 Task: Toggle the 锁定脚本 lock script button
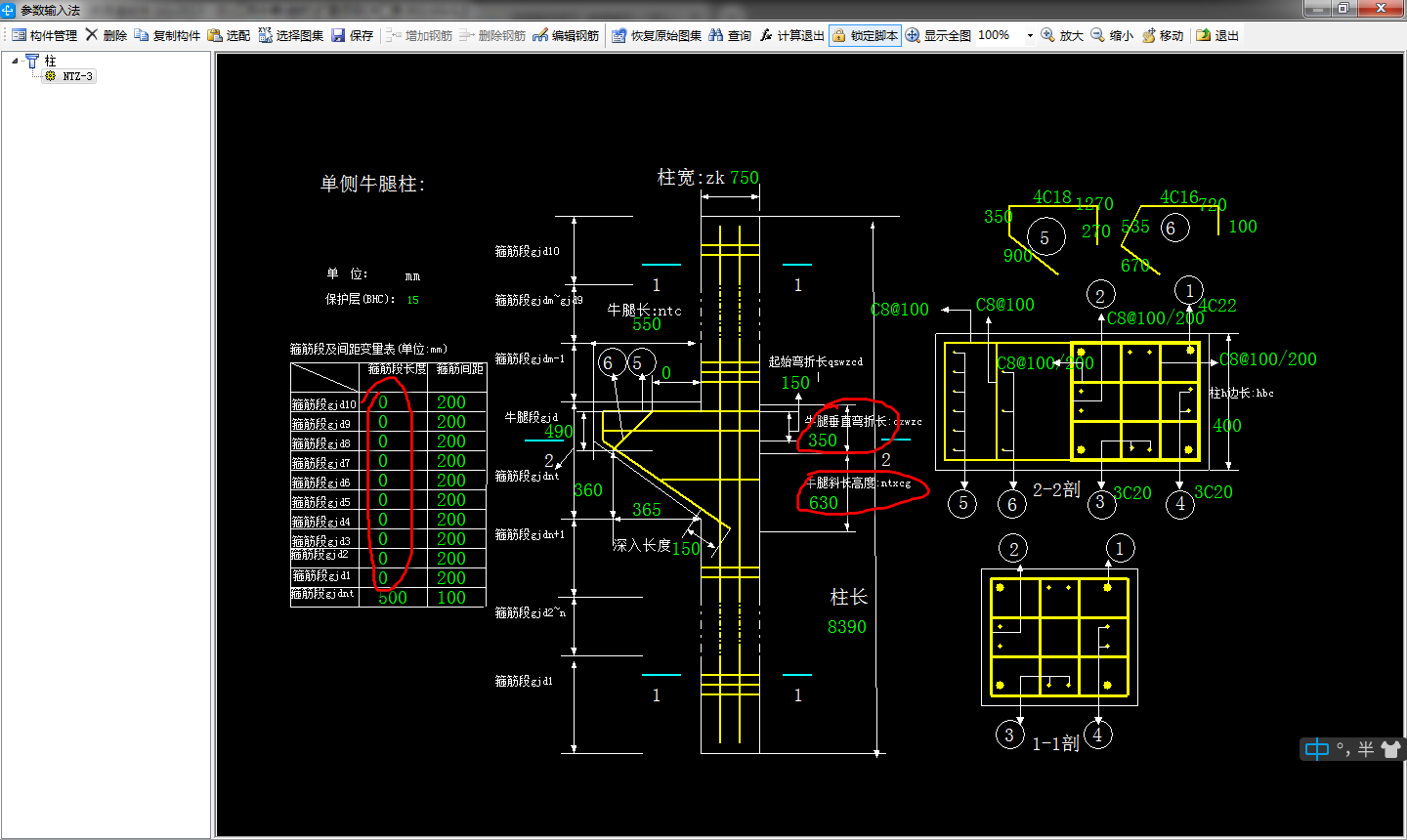click(x=865, y=35)
